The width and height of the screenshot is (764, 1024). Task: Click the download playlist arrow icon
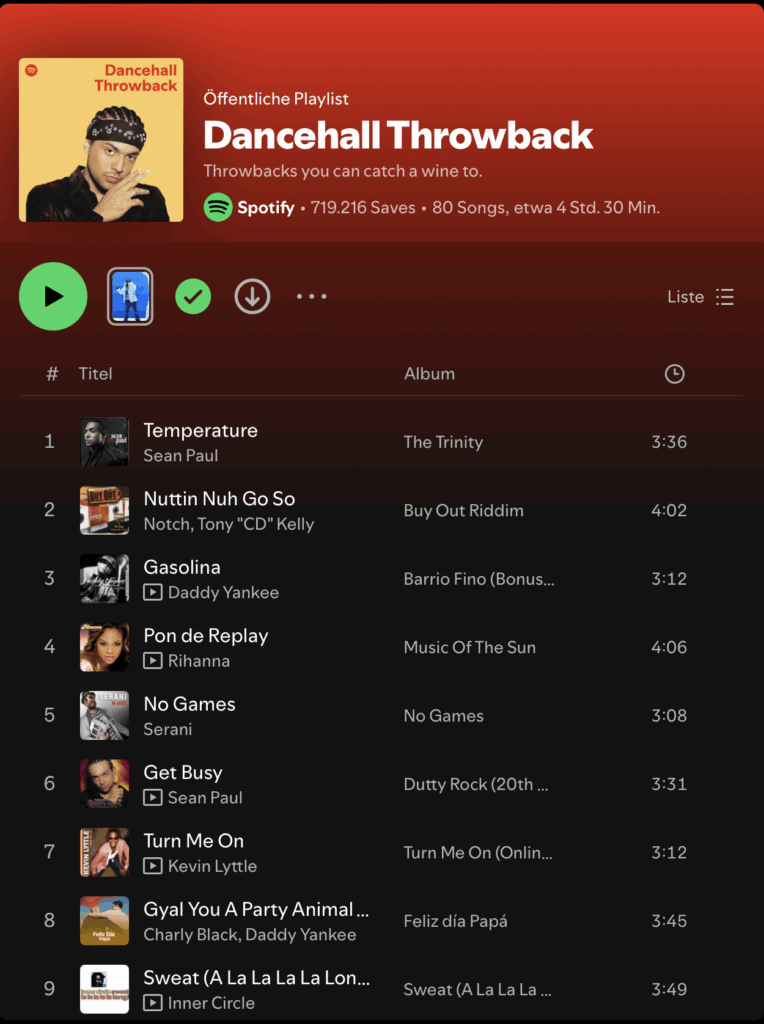tap(252, 296)
